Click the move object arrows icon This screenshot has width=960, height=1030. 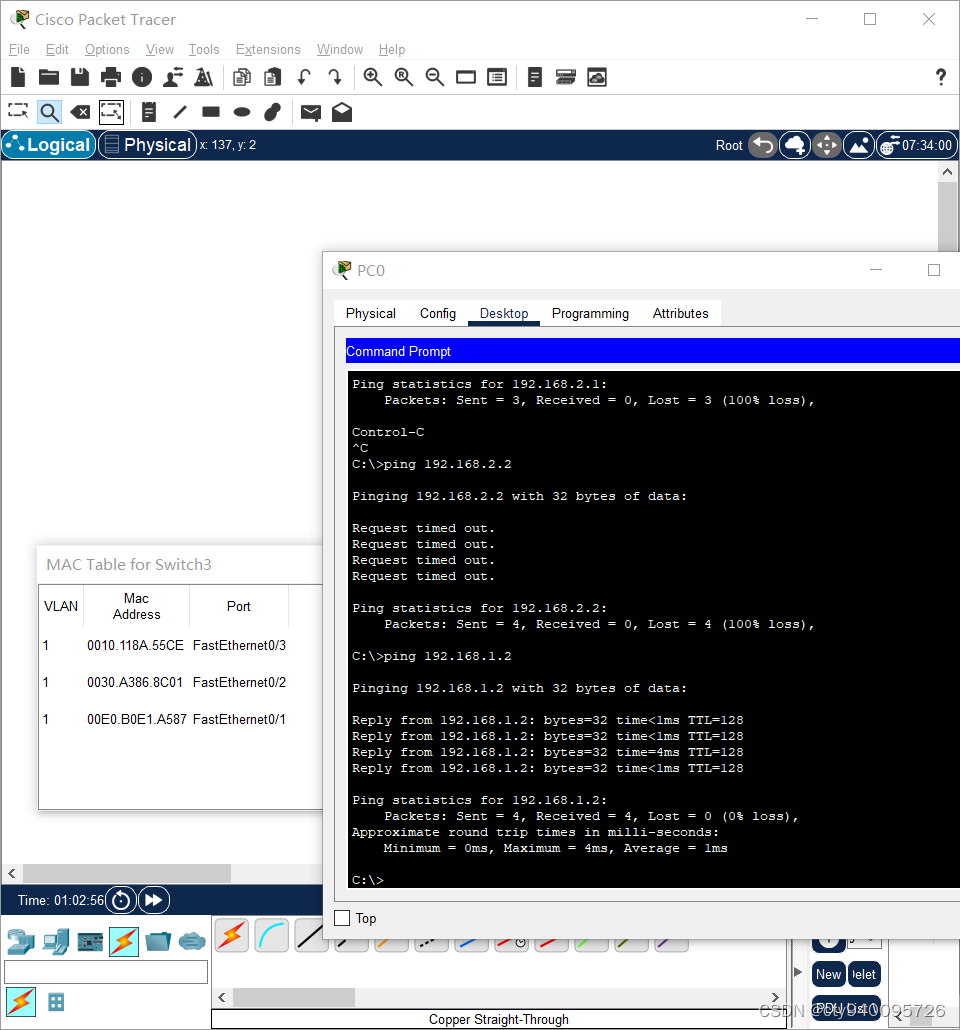click(827, 145)
